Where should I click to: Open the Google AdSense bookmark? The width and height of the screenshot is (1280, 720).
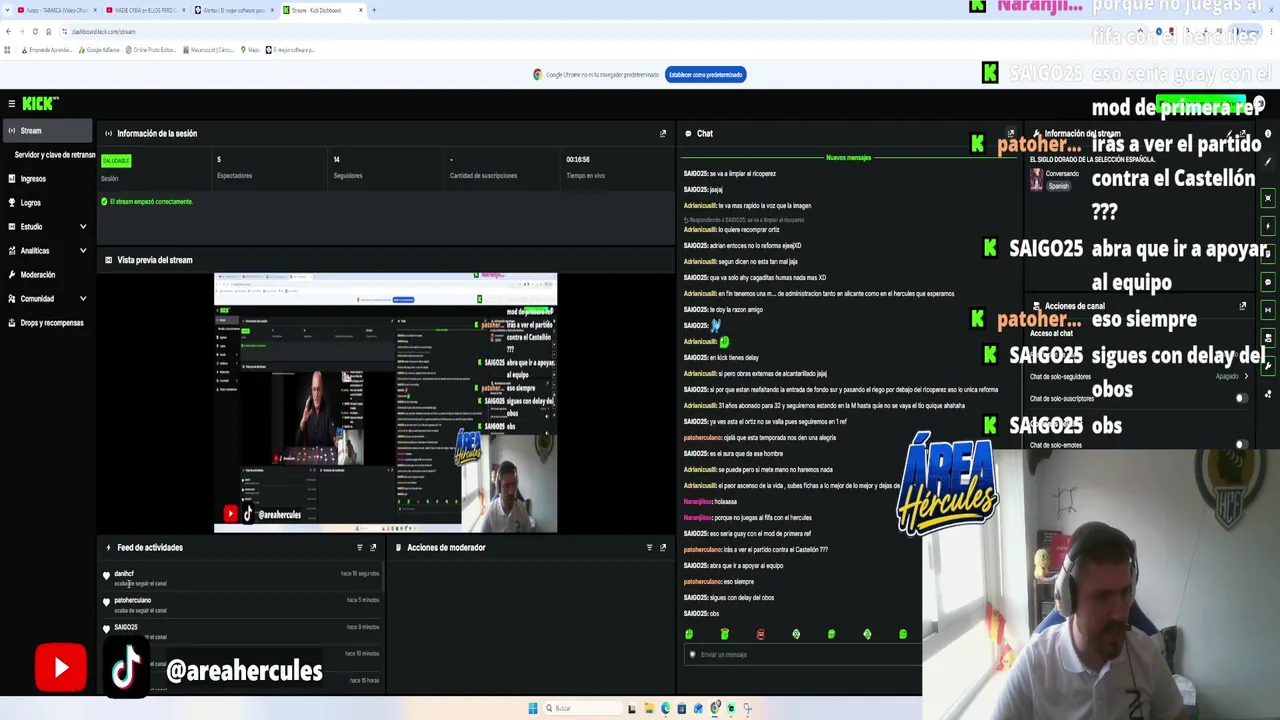[99, 49]
